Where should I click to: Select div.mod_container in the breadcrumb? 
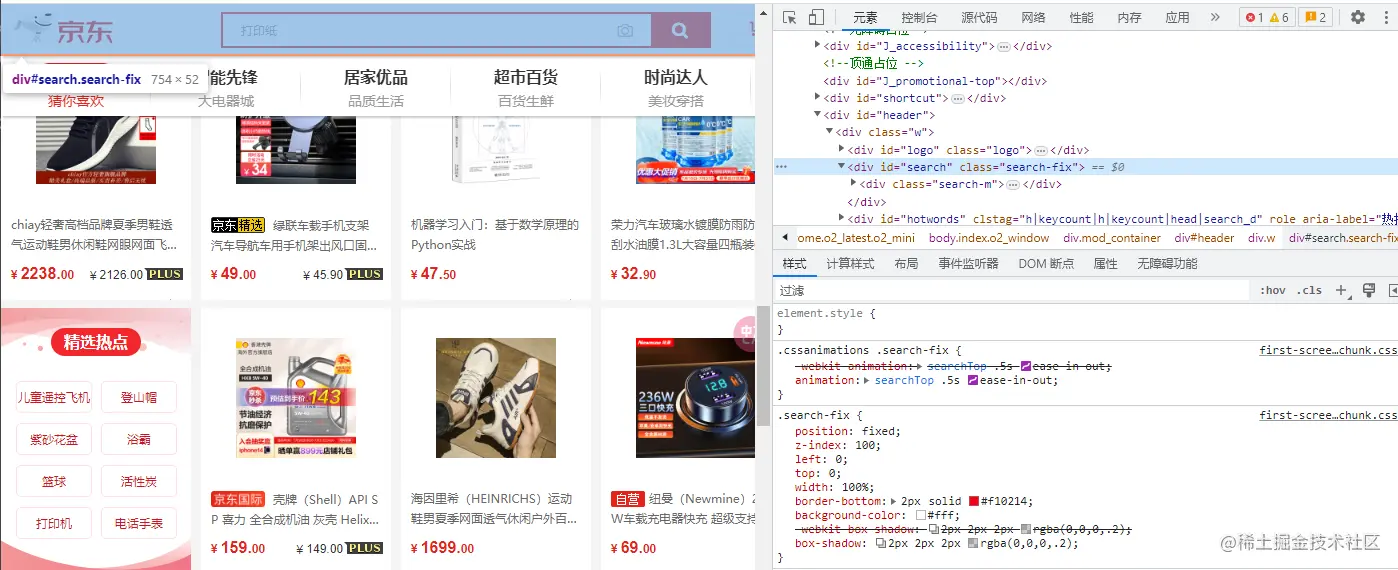click(1112, 238)
